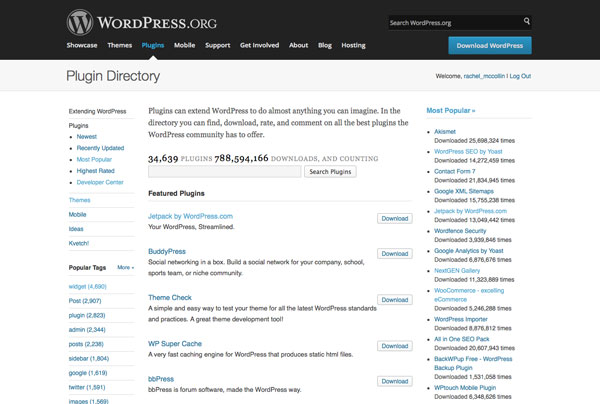Open the Developer Center link
This screenshot has height=404, width=600.
pyautogui.click(x=100, y=182)
